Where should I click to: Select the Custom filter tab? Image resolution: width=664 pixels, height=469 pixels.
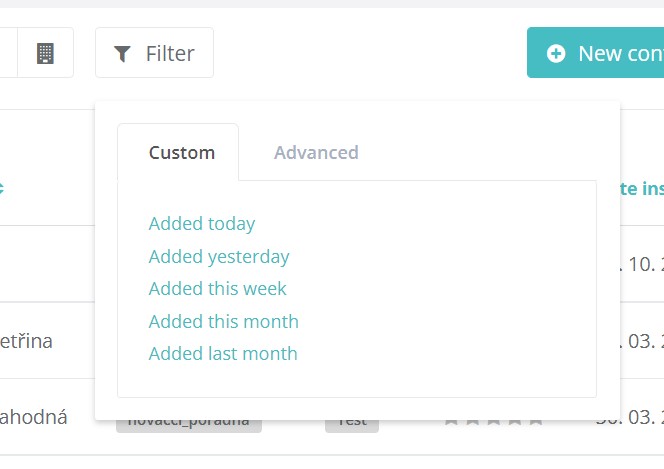[182, 152]
